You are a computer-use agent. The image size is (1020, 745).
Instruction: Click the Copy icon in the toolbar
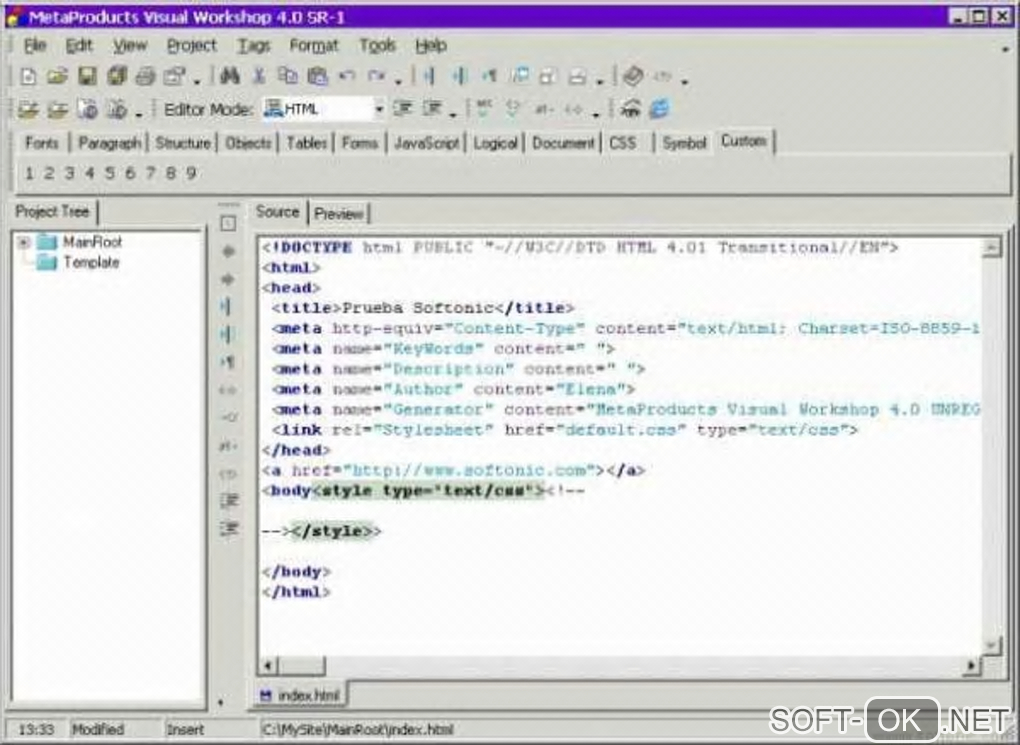click(288, 76)
